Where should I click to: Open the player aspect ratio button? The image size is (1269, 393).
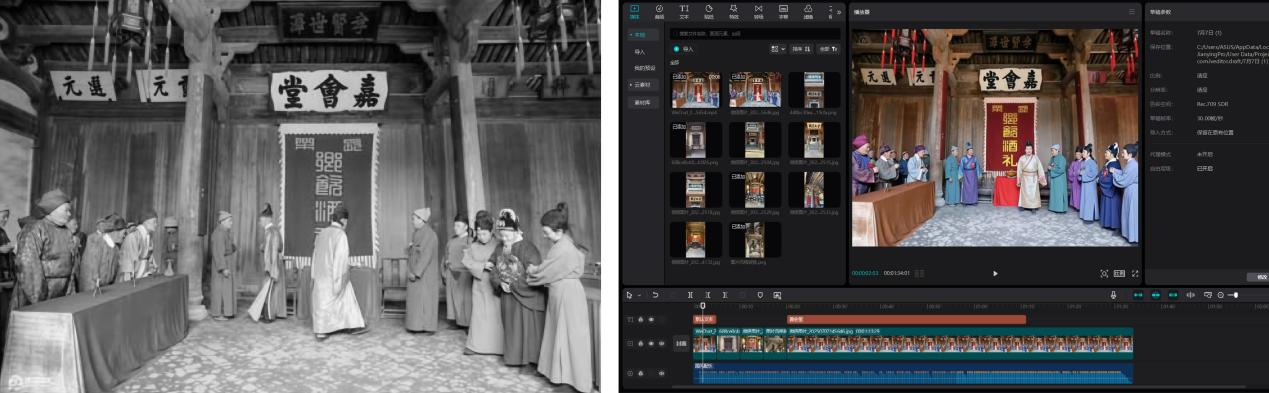tap(1119, 273)
